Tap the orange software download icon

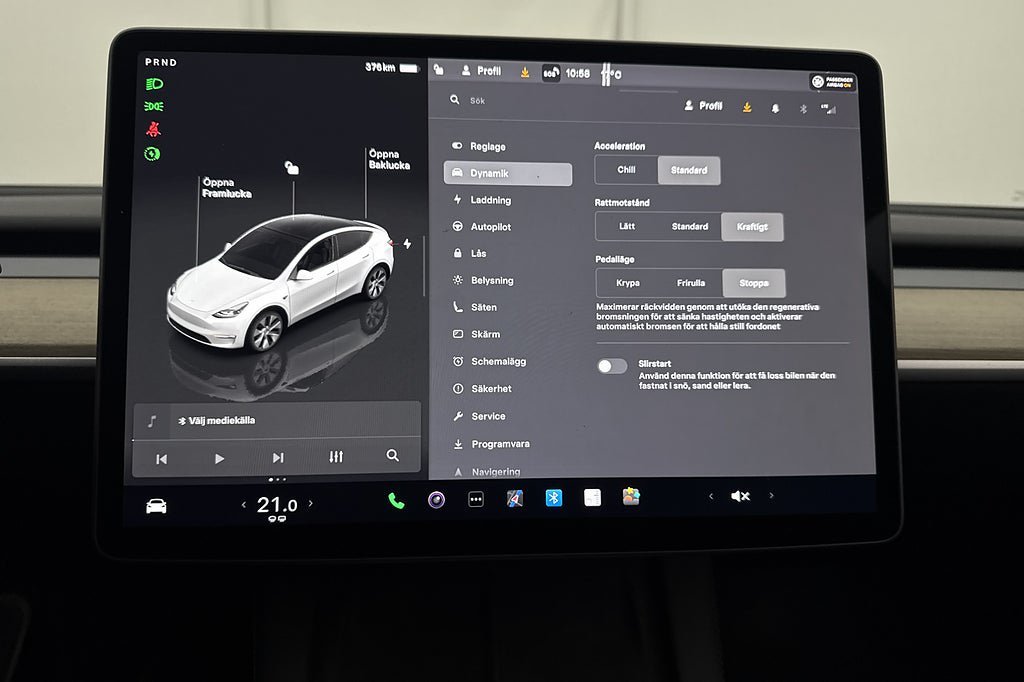tap(746, 107)
